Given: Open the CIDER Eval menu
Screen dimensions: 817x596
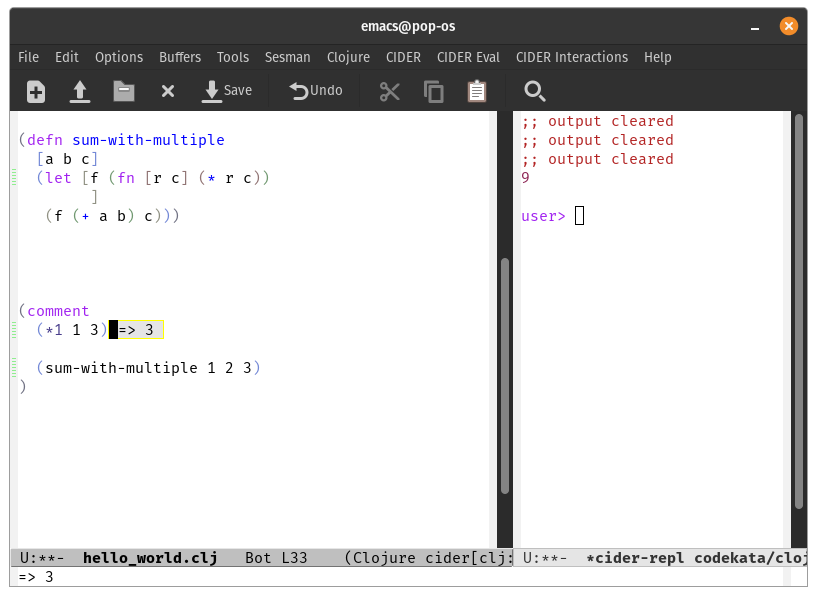Looking at the screenshot, I should coord(469,57).
